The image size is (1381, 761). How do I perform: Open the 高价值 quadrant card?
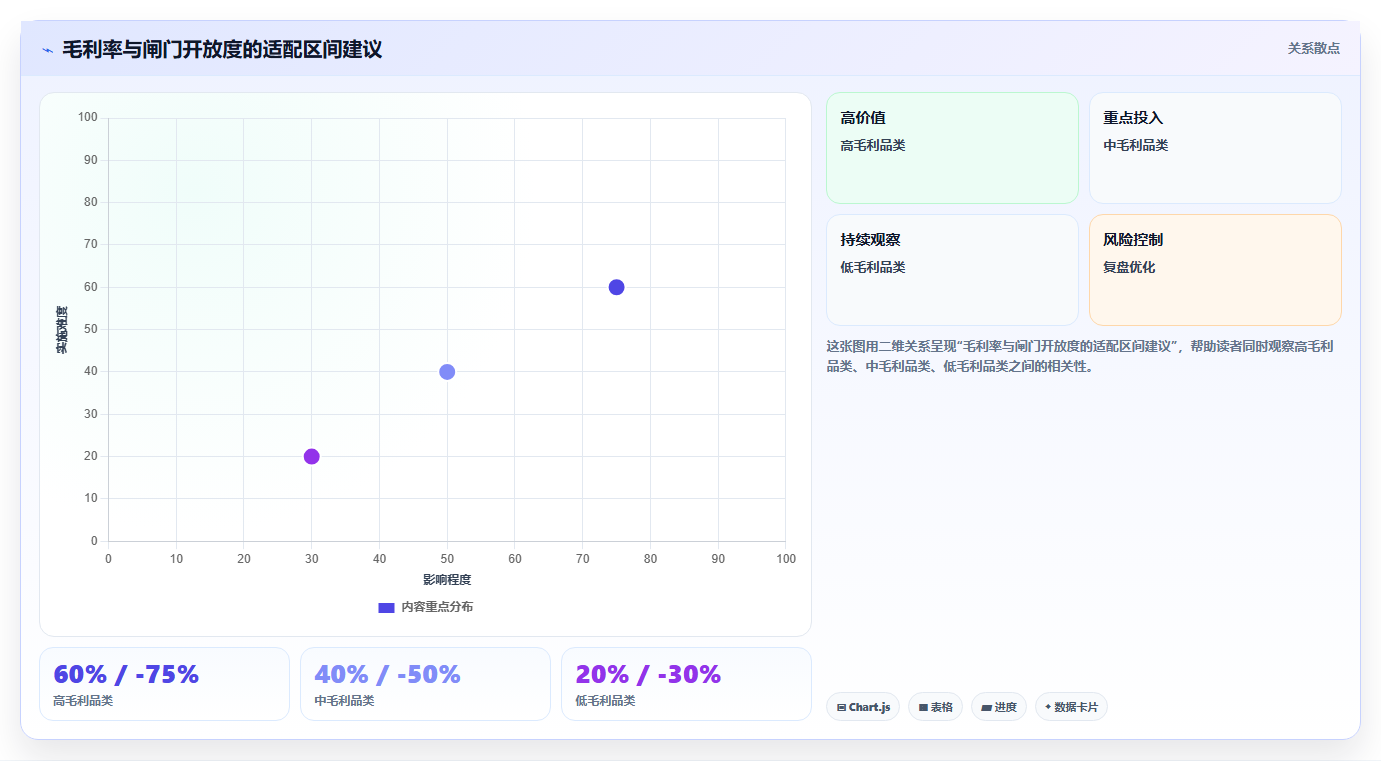point(952,148)
